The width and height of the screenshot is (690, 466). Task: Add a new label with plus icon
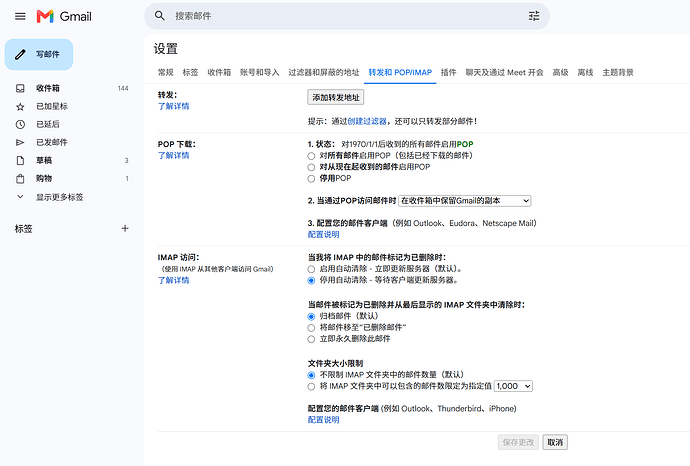point(125,228)
